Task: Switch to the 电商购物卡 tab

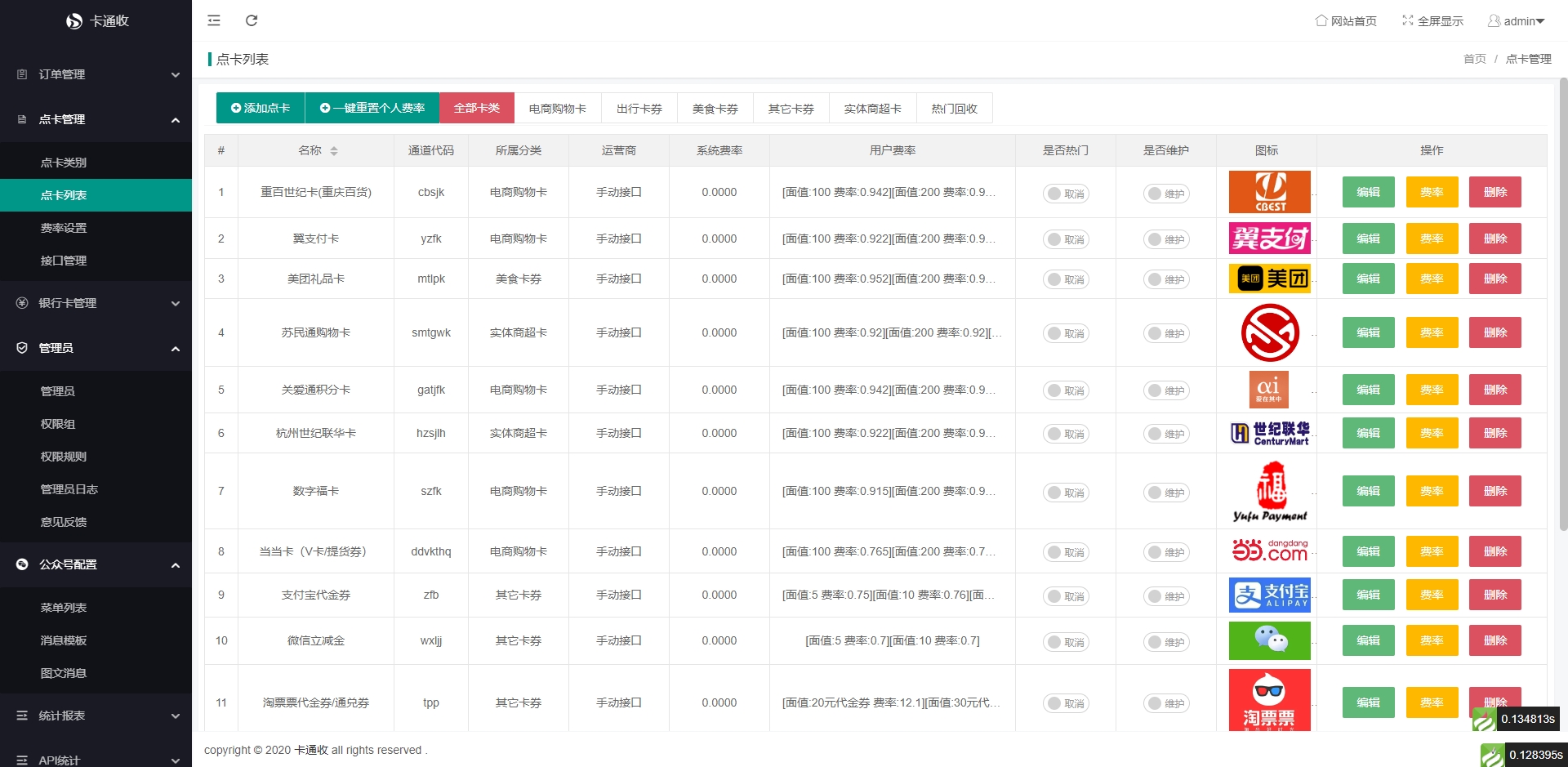Action: pyautogui.click(x=557, y=109)
